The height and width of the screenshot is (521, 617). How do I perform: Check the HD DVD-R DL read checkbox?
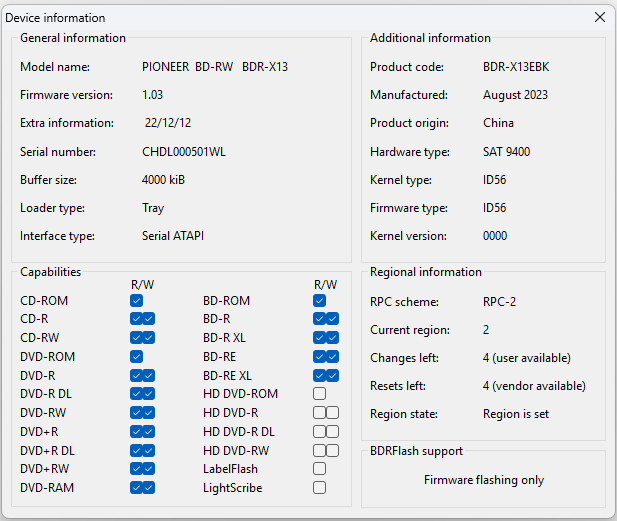tap(320, 432)
